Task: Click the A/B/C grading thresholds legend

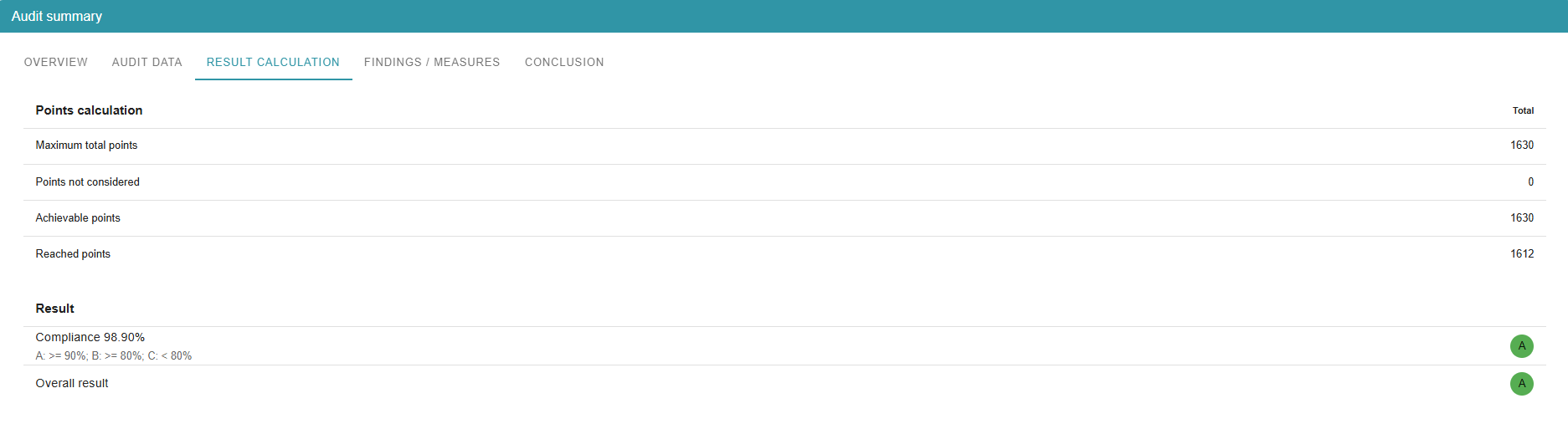Action: [114, 356]
